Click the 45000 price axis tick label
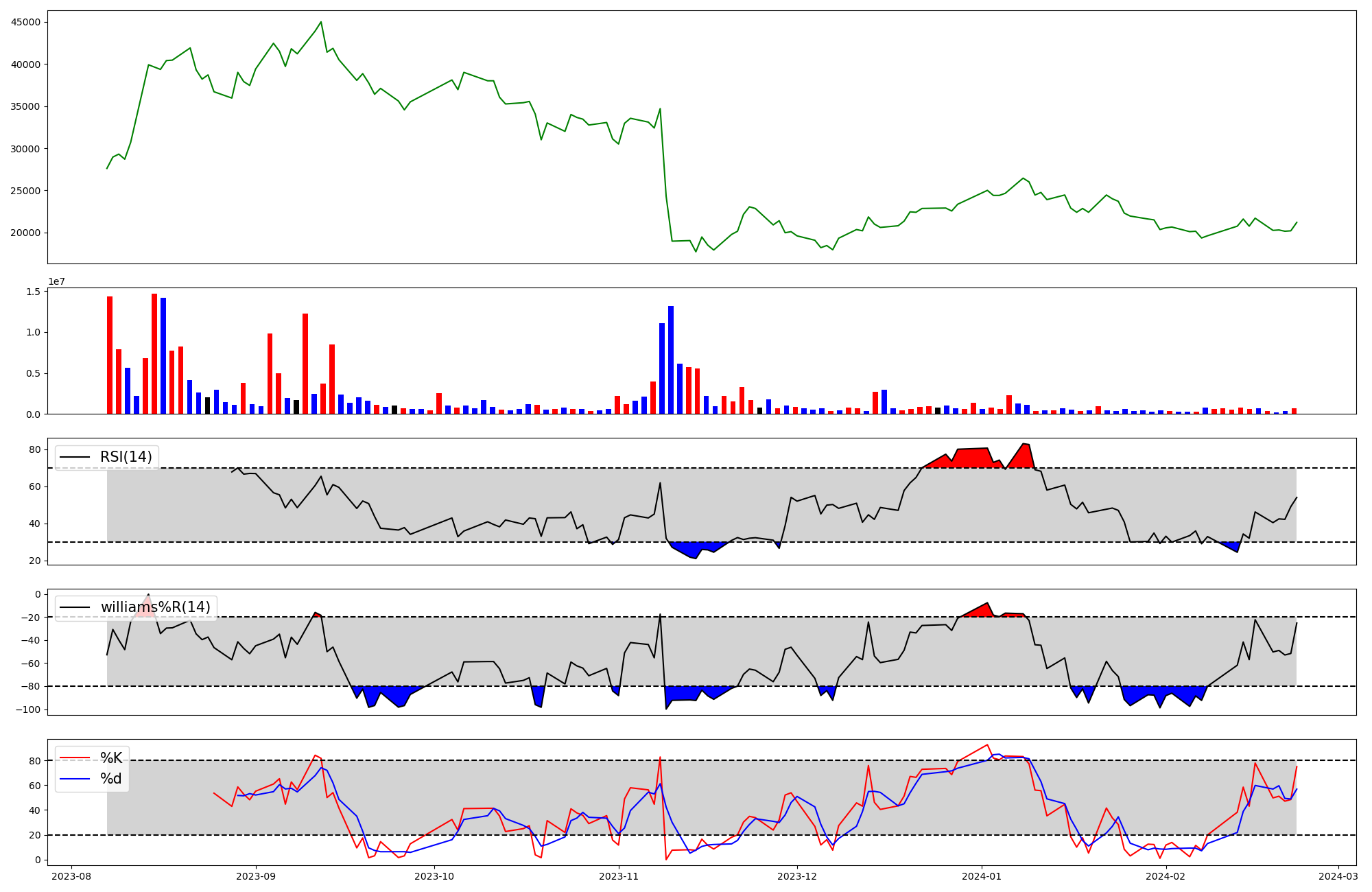 (x=26, y=22)
